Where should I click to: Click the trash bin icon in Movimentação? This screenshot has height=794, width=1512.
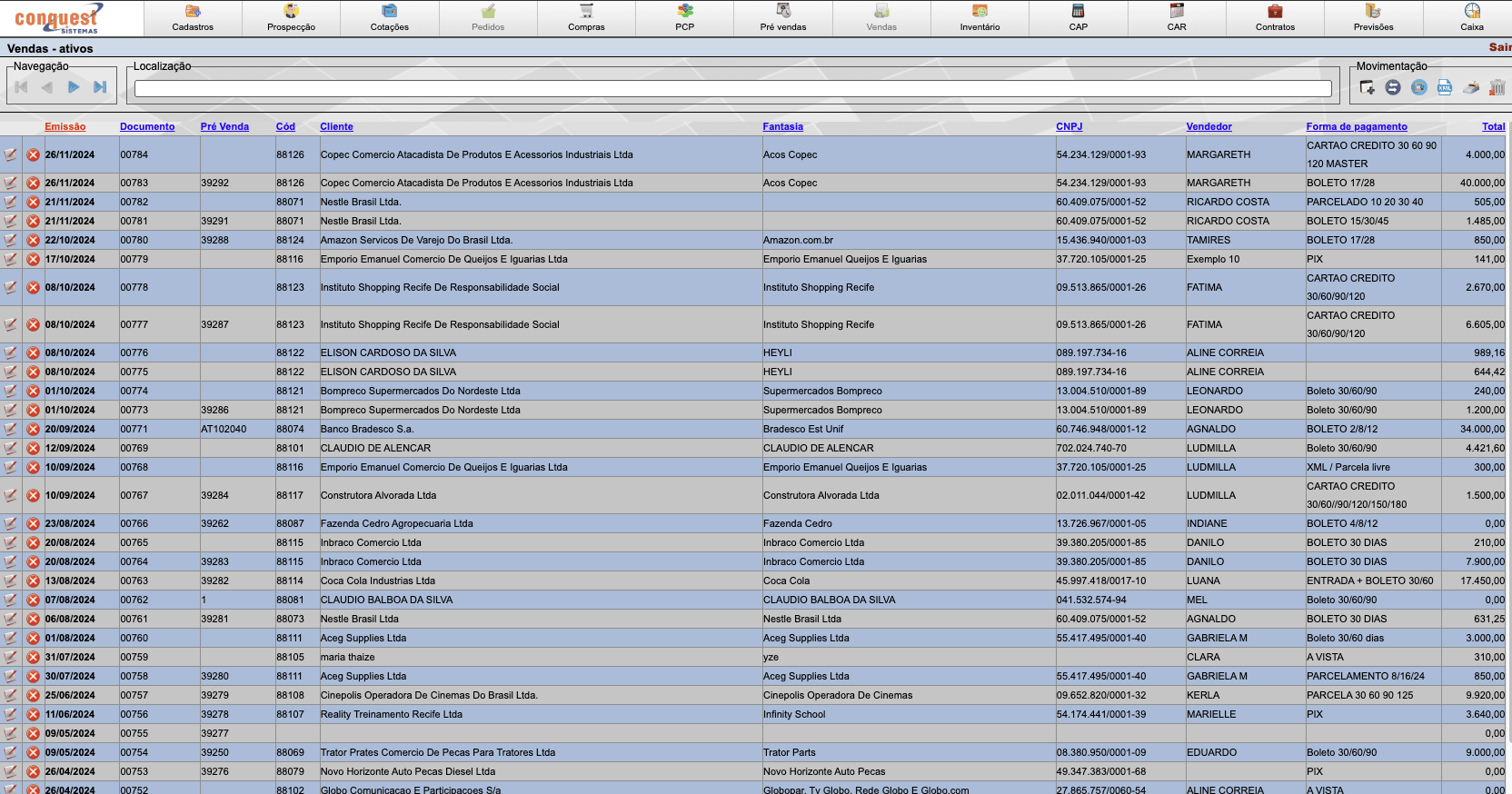pyautogui.click(x=1497, y=87)
